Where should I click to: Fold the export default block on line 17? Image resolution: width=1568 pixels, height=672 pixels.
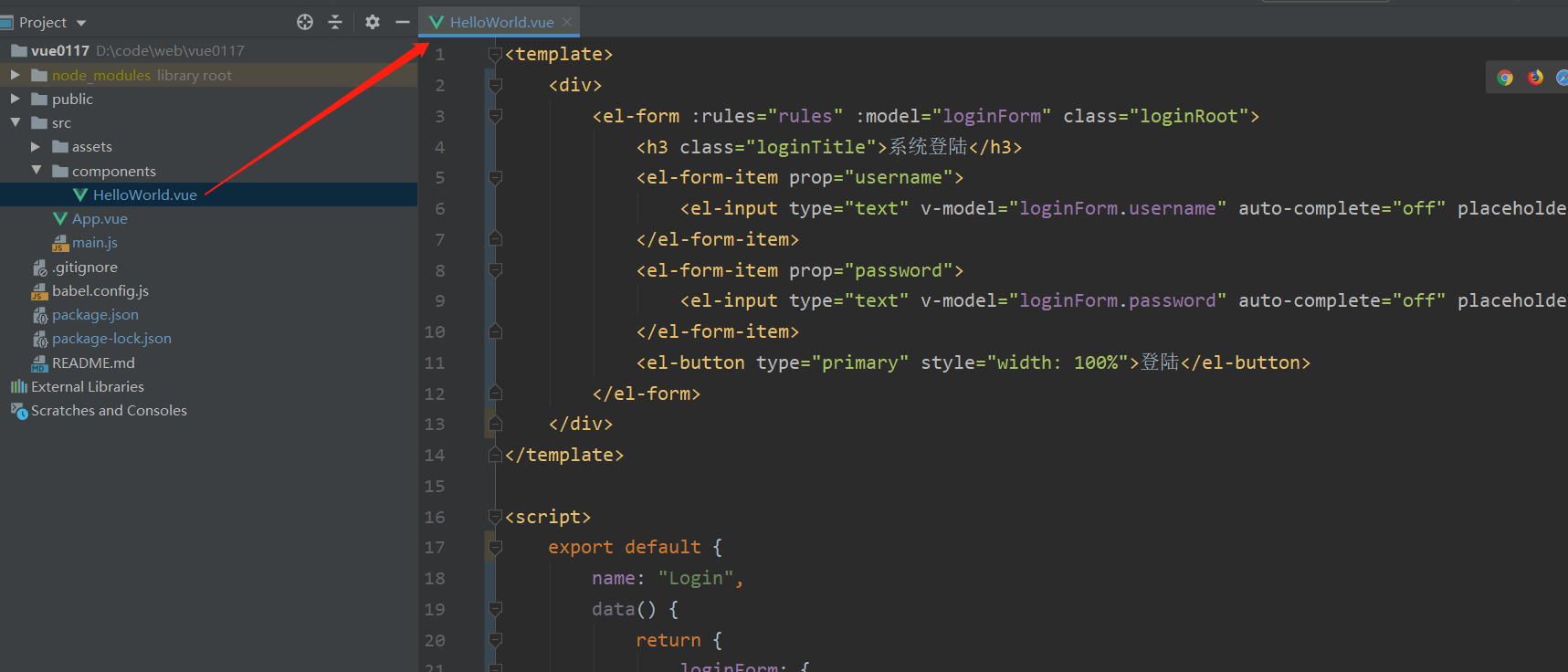(x=495, y=548)
